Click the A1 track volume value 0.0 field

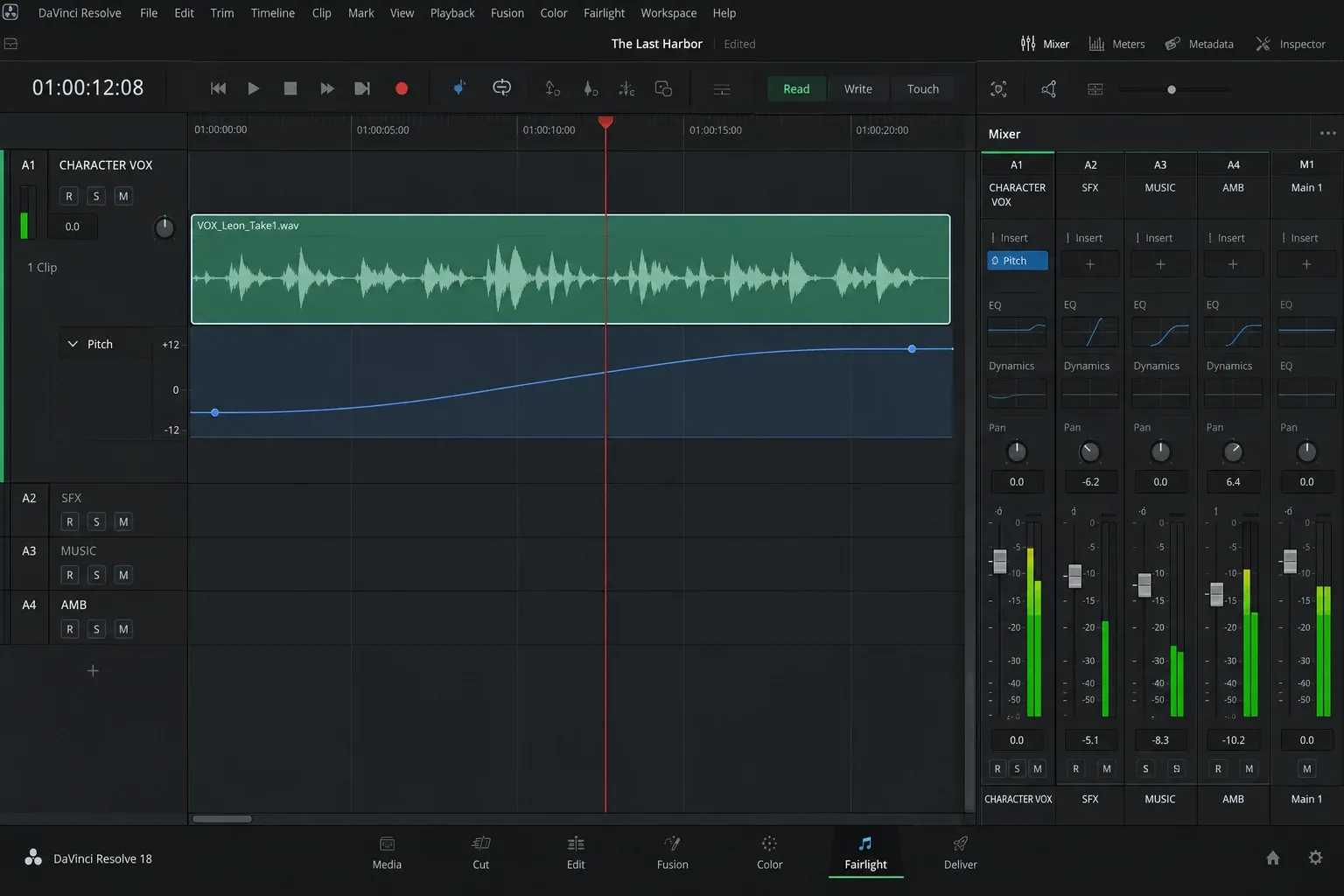coord(73,227)
